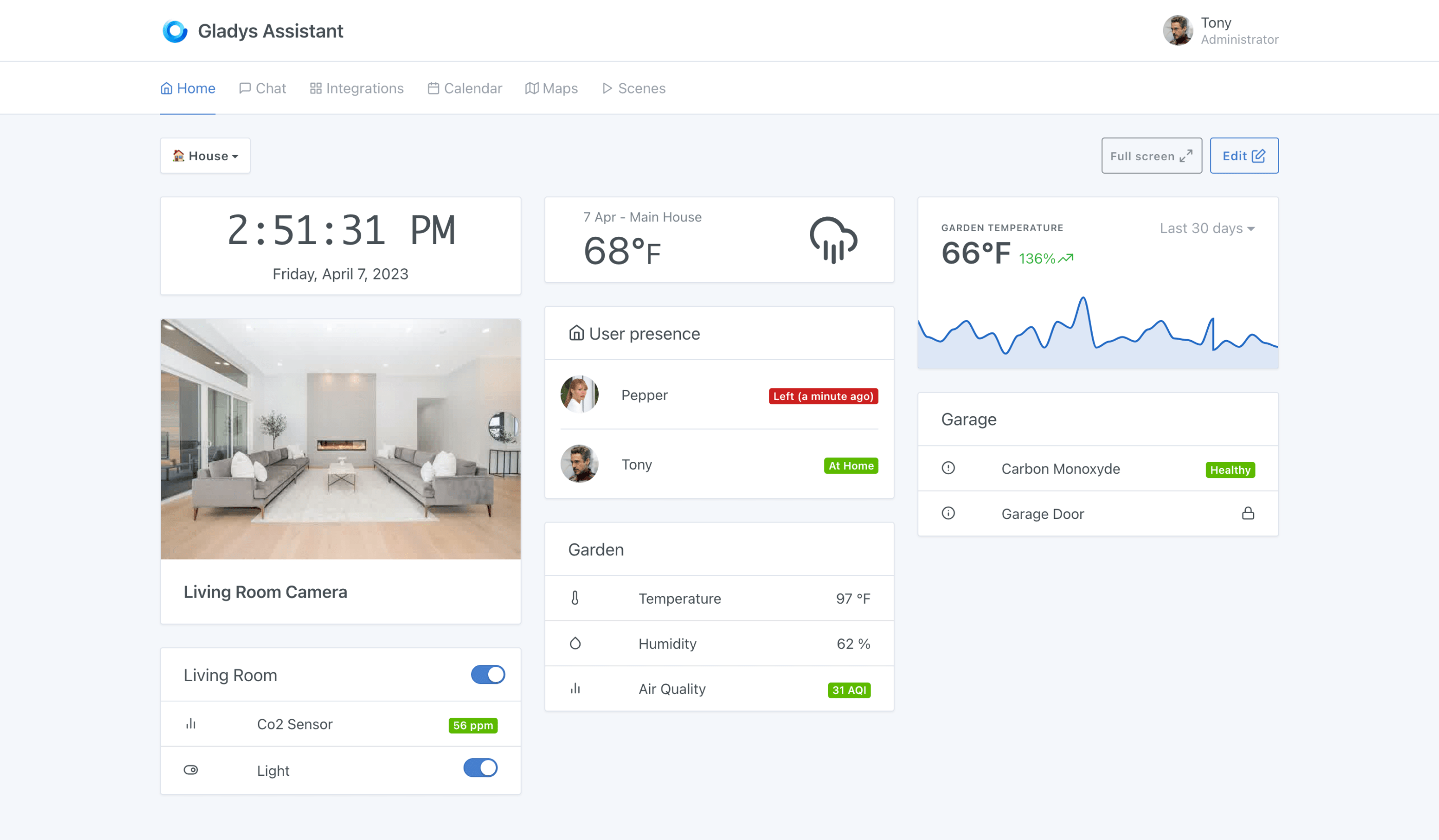The height and width of the screenshot is (840, 1439).
Task: Click the lock icon on Garage Door
Action: coord(1248,513)
